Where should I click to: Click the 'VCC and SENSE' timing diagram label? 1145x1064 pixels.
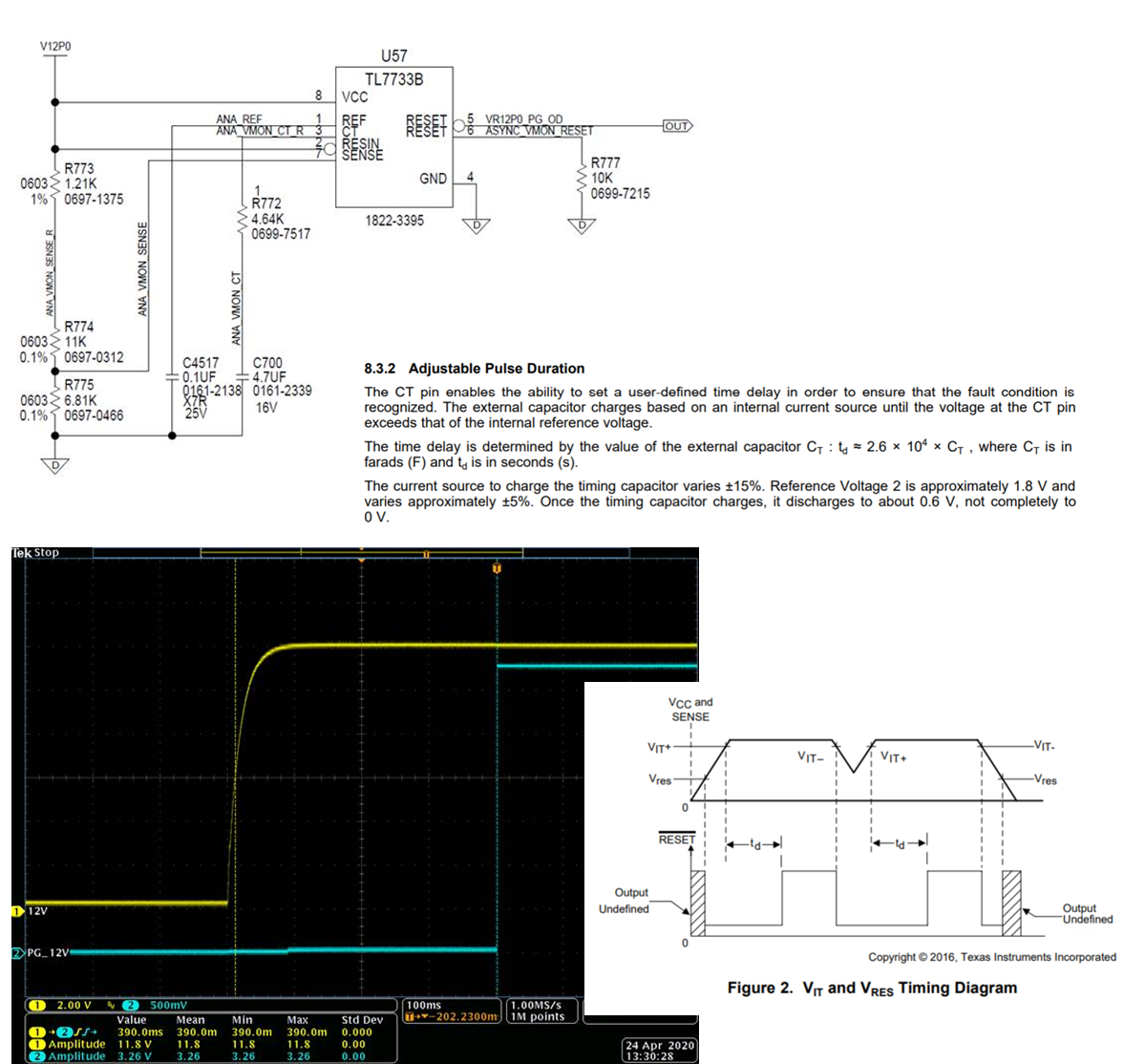click(x=690, y=709)
